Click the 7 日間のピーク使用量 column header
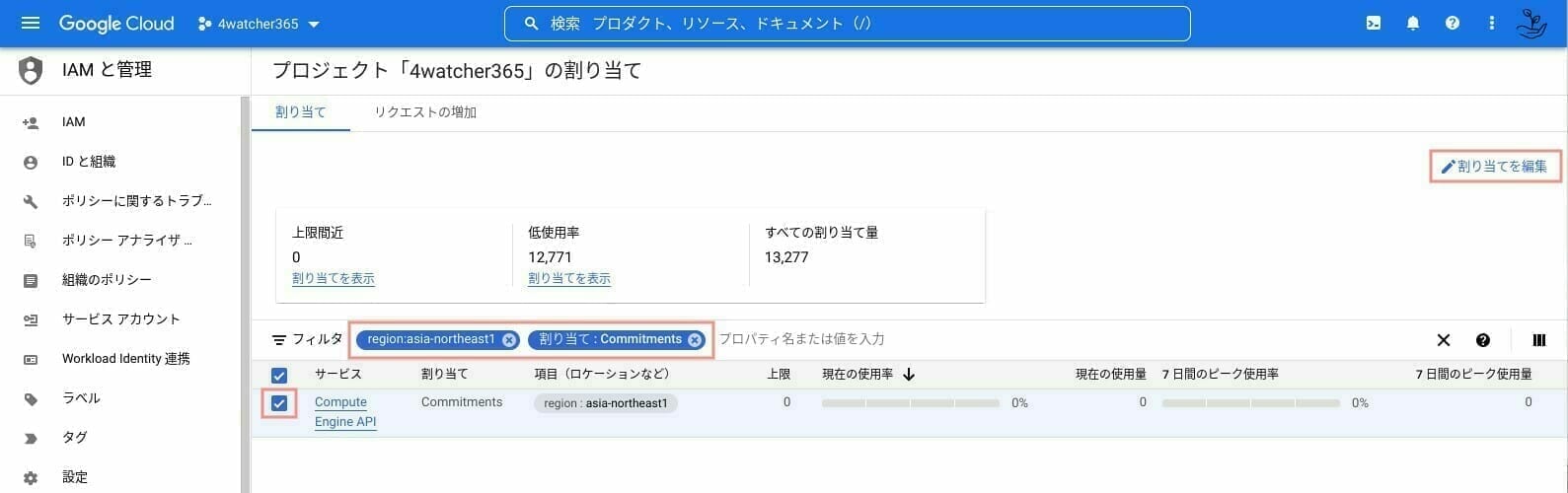Viewport: 1568px width, 493px height. coord(1474,375)
